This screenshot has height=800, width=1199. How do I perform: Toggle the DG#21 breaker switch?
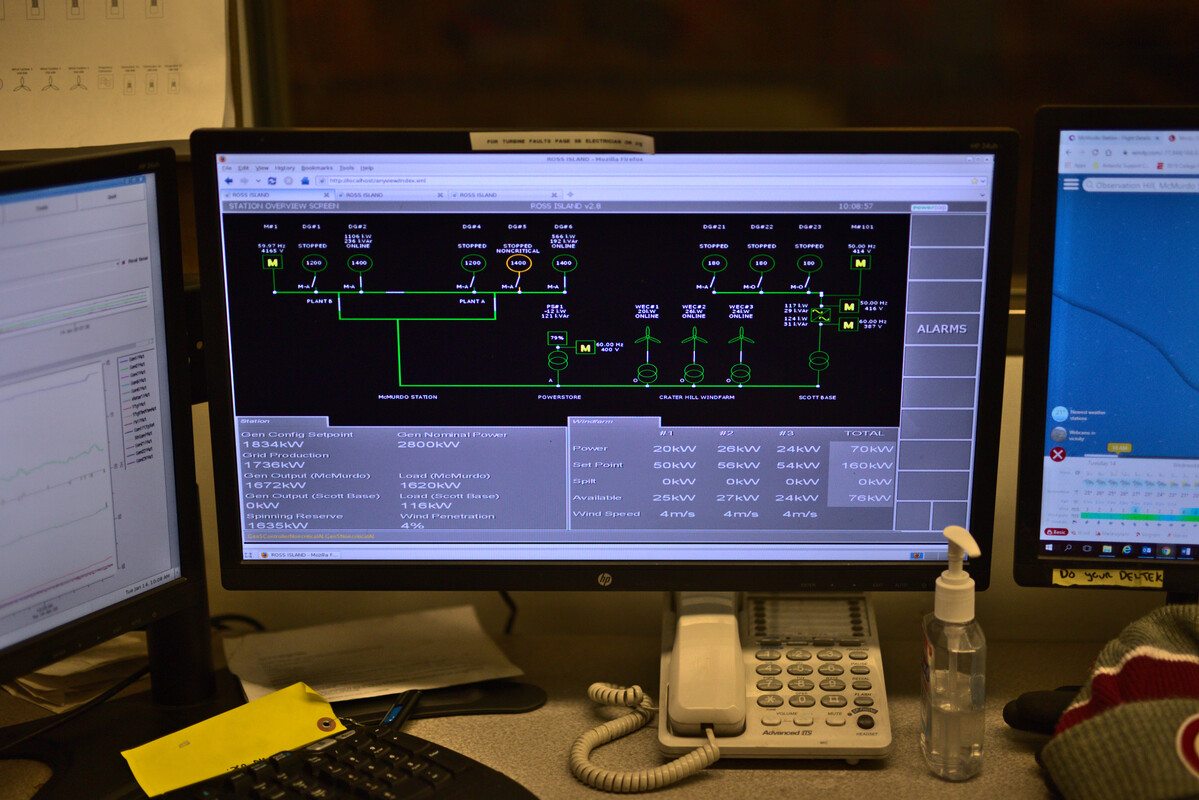713,282
